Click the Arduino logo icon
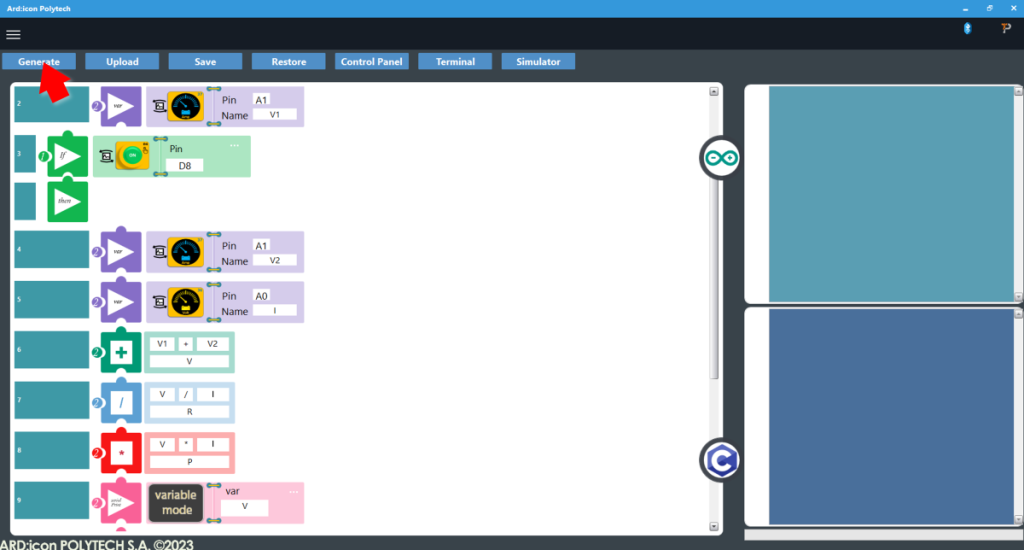This screenshot has height=550, width=1024. tap(719, 158)
